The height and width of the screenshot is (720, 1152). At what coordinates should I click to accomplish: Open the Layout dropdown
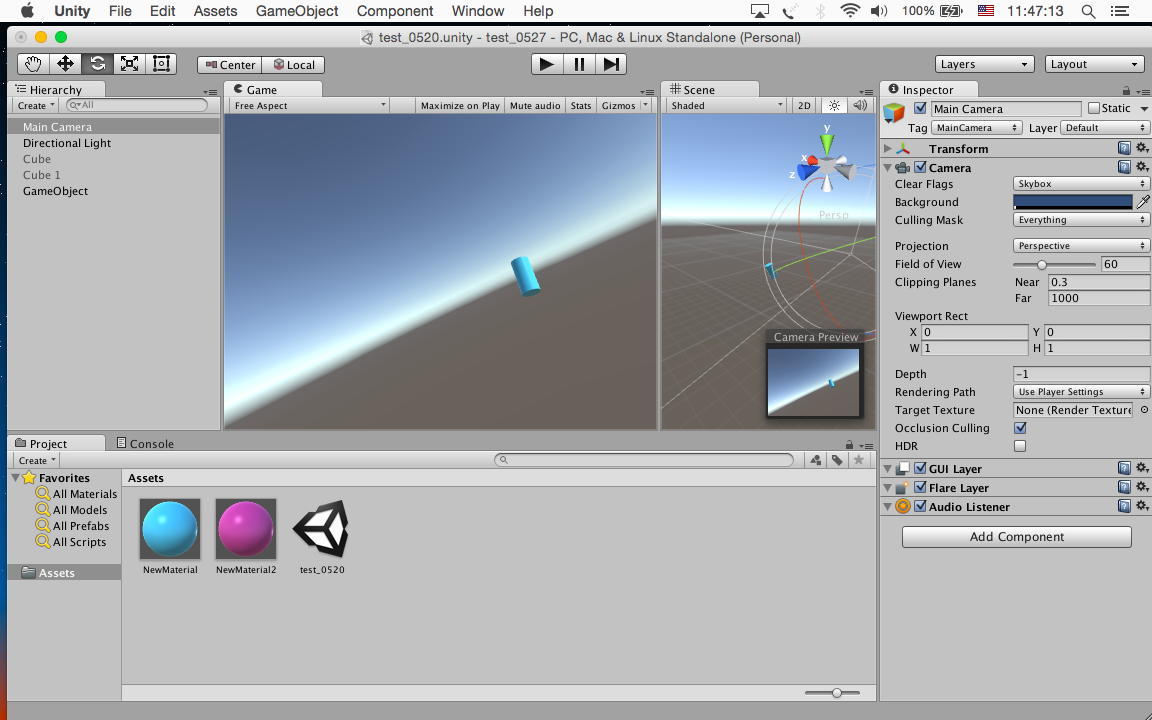click(1094, 64)
